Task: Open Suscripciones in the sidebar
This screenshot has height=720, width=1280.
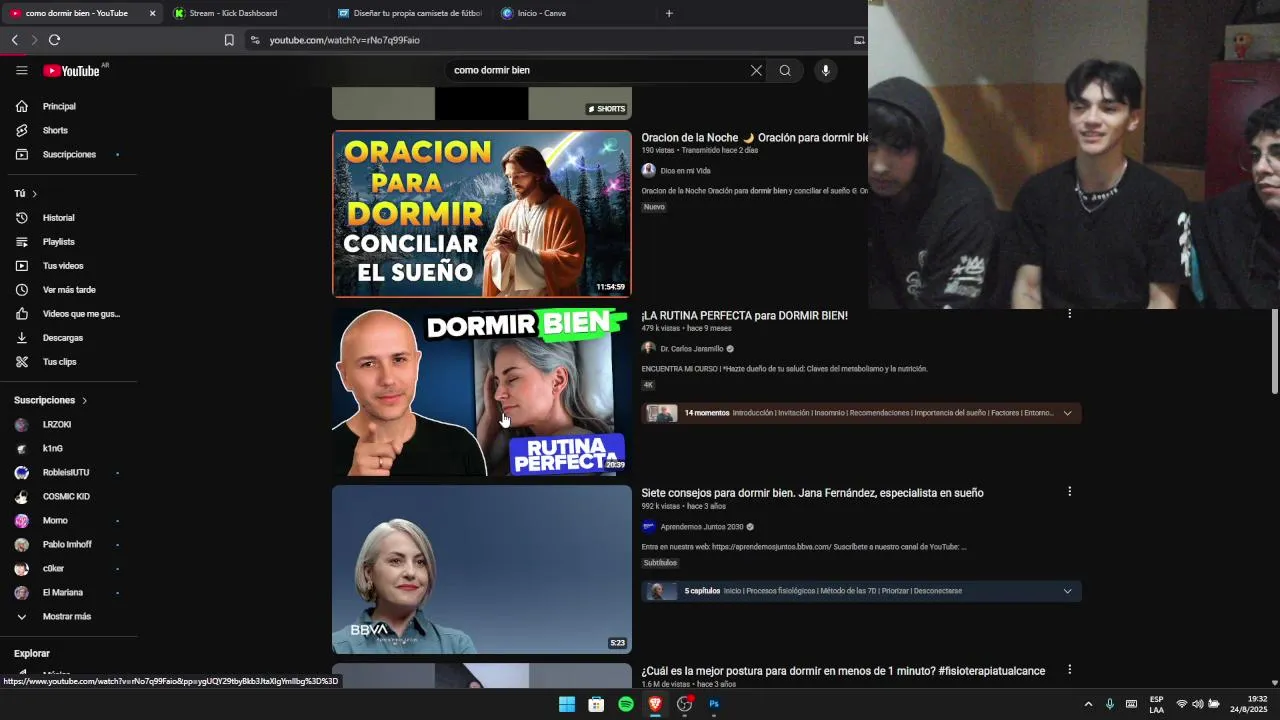Action: (x=68, y=154)
